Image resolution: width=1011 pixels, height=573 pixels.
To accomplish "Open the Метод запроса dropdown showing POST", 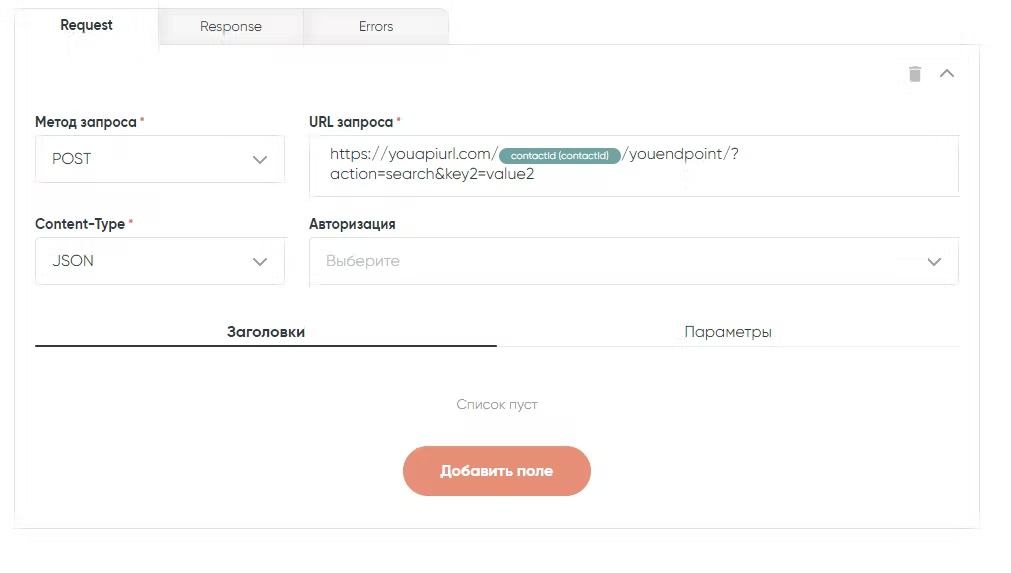I will pos(150,159).
